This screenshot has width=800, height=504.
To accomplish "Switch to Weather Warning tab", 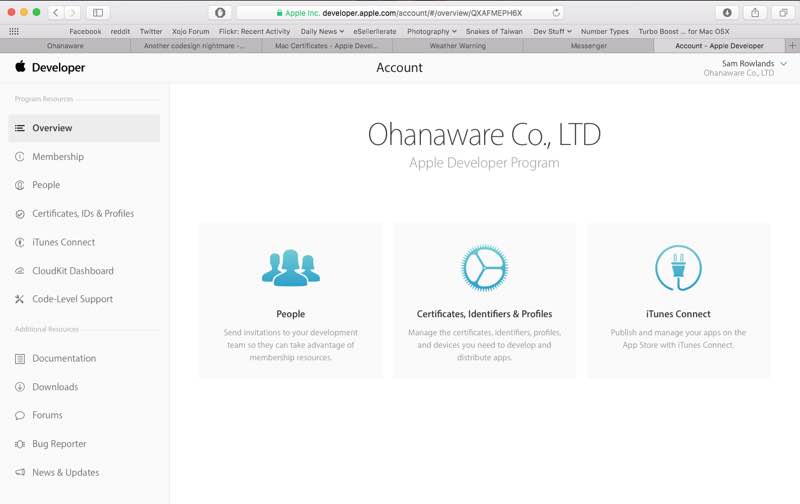I will point(458,45).
